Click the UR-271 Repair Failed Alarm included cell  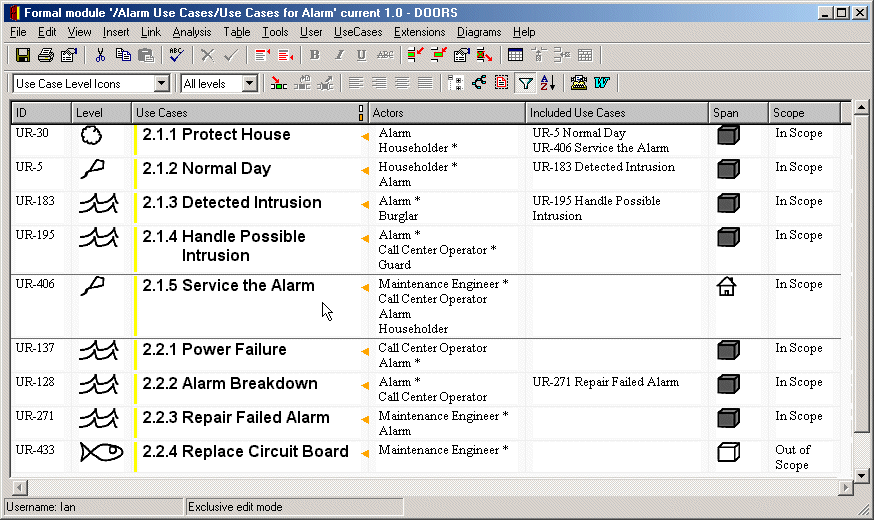(605, 382)
